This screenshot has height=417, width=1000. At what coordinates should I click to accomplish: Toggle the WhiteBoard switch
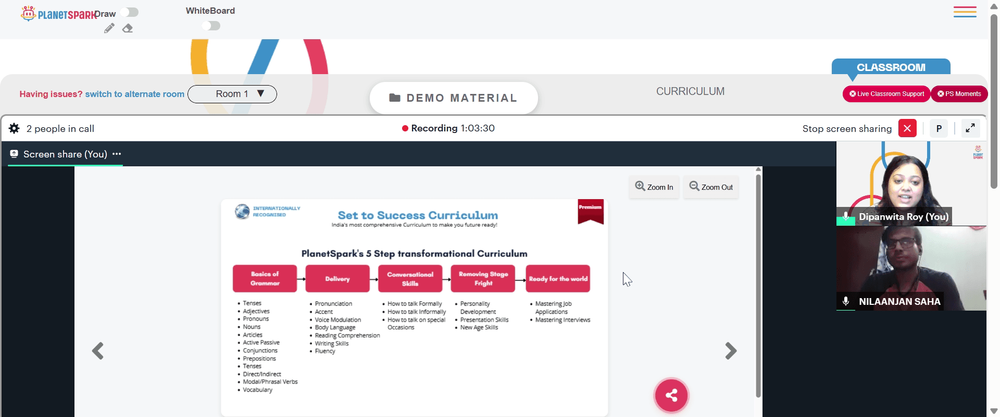tap(211, 26)
